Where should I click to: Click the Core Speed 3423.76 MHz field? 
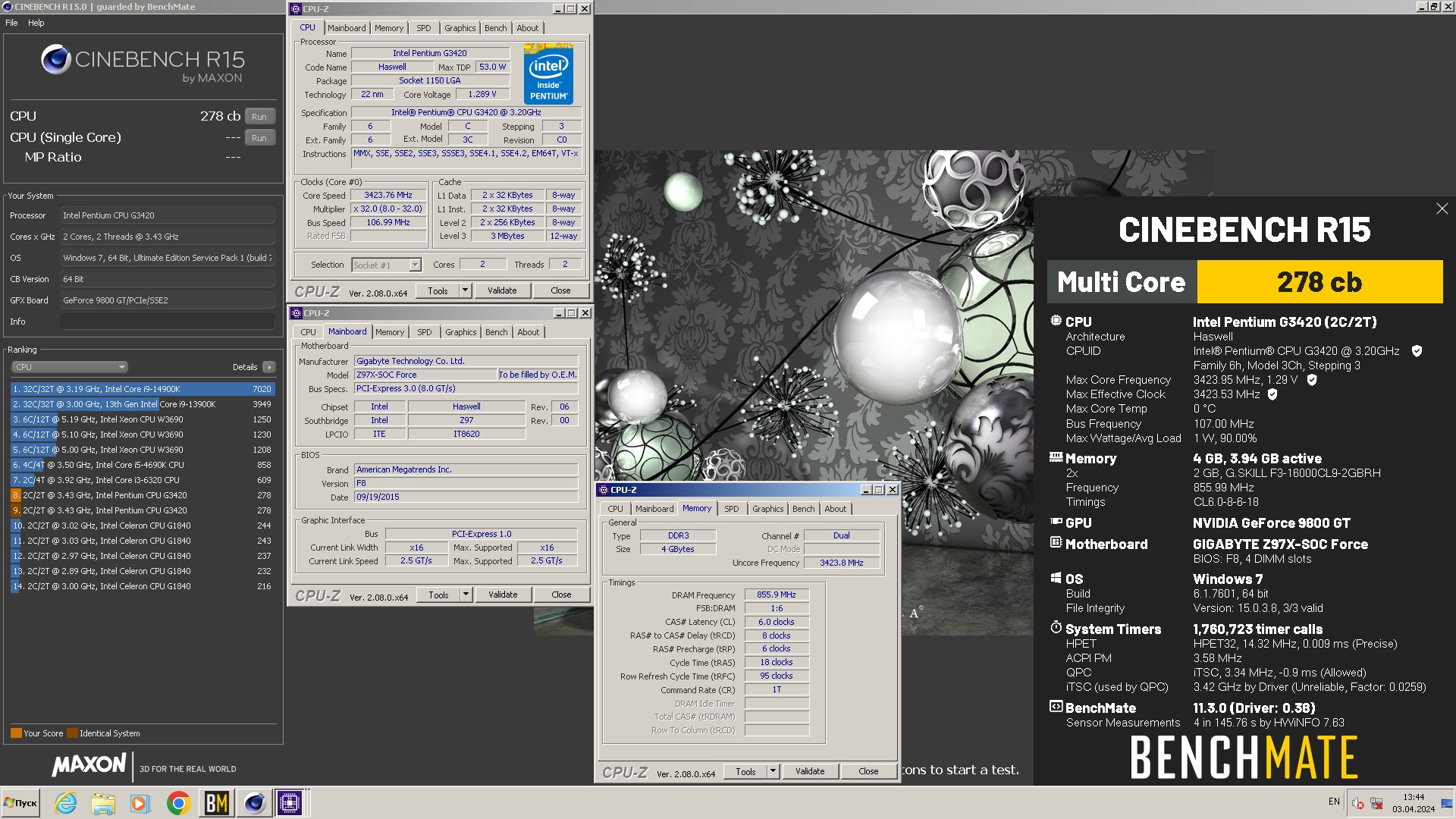tap(388, 195)
